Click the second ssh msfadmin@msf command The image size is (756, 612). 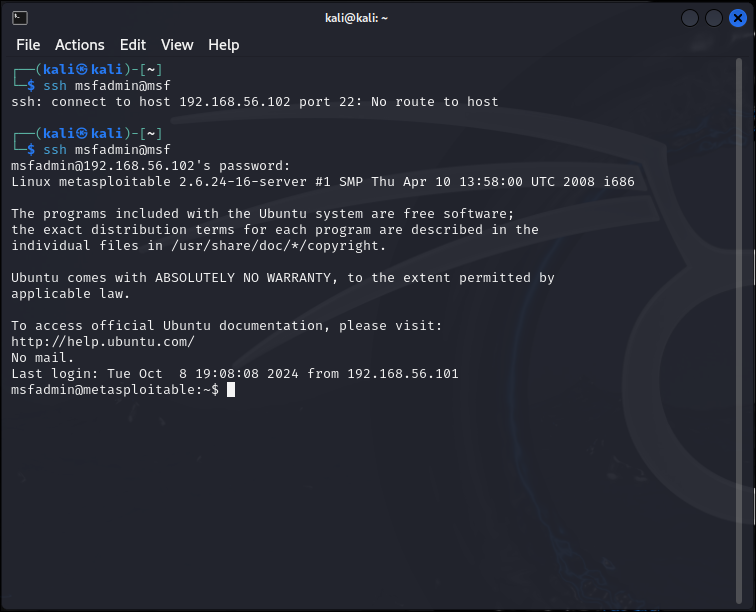pyautogui.click(x=107, y=150)
